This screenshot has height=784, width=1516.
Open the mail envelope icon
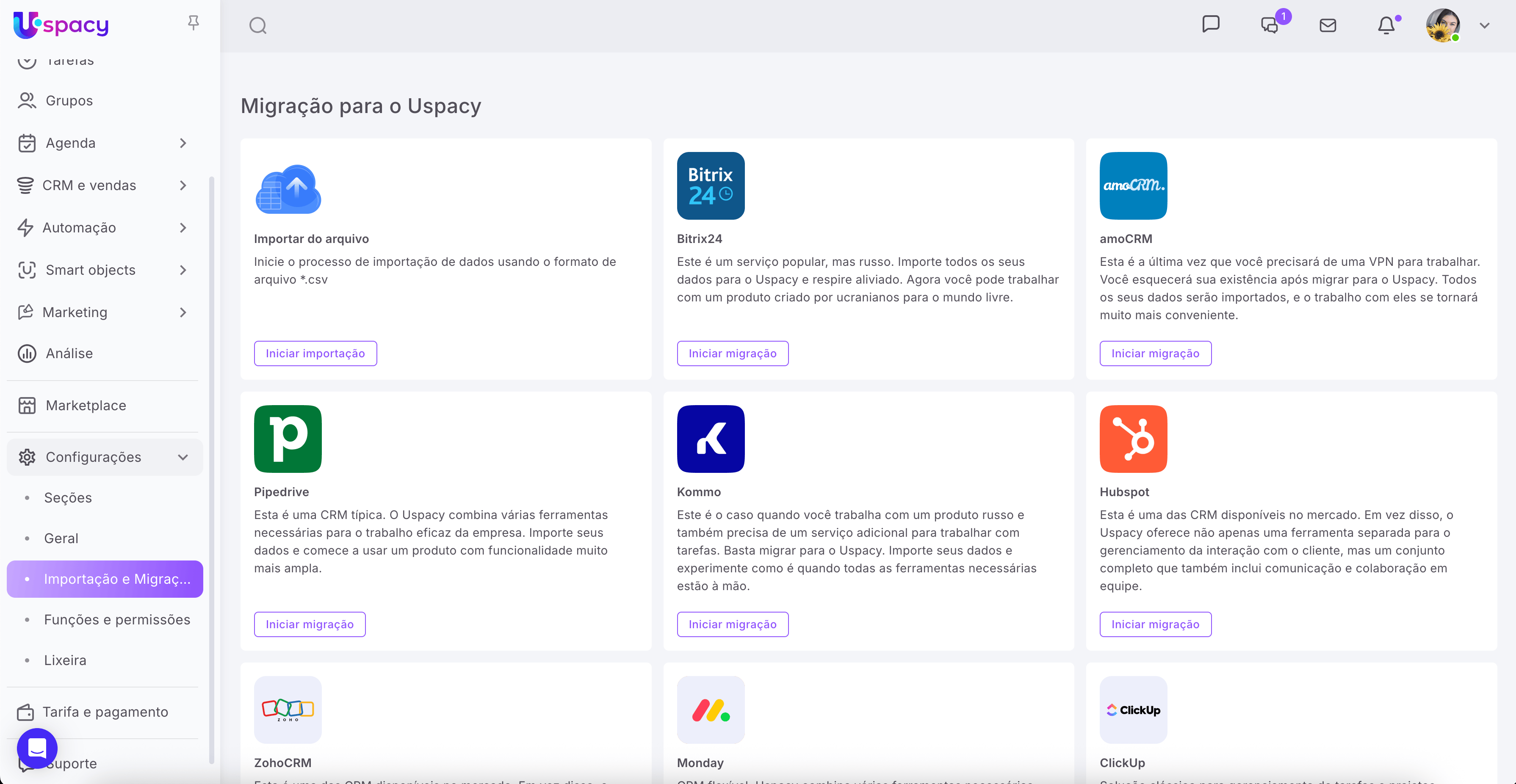pyautogui.click(x=1328, y=25)
